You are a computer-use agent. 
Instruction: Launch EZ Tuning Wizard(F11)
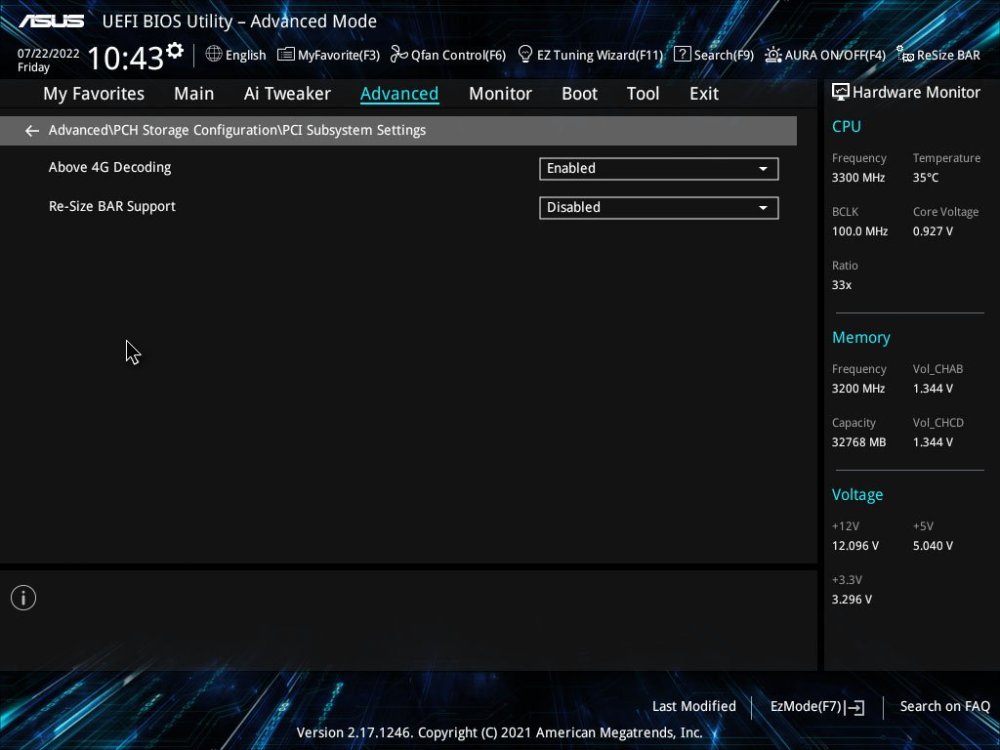pos(591,55)
